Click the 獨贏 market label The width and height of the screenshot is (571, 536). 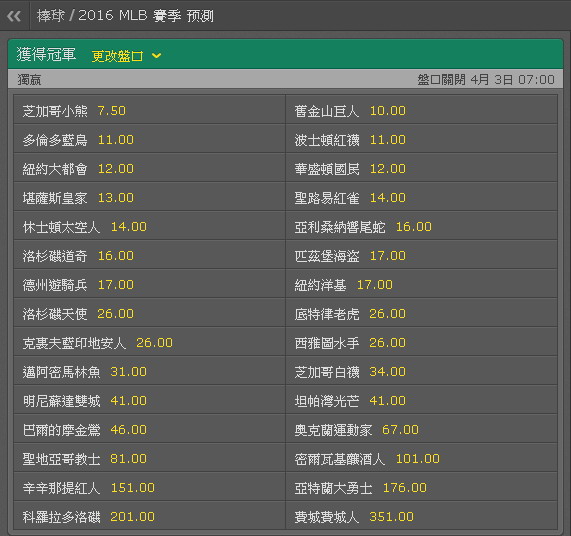pos(29,79)
